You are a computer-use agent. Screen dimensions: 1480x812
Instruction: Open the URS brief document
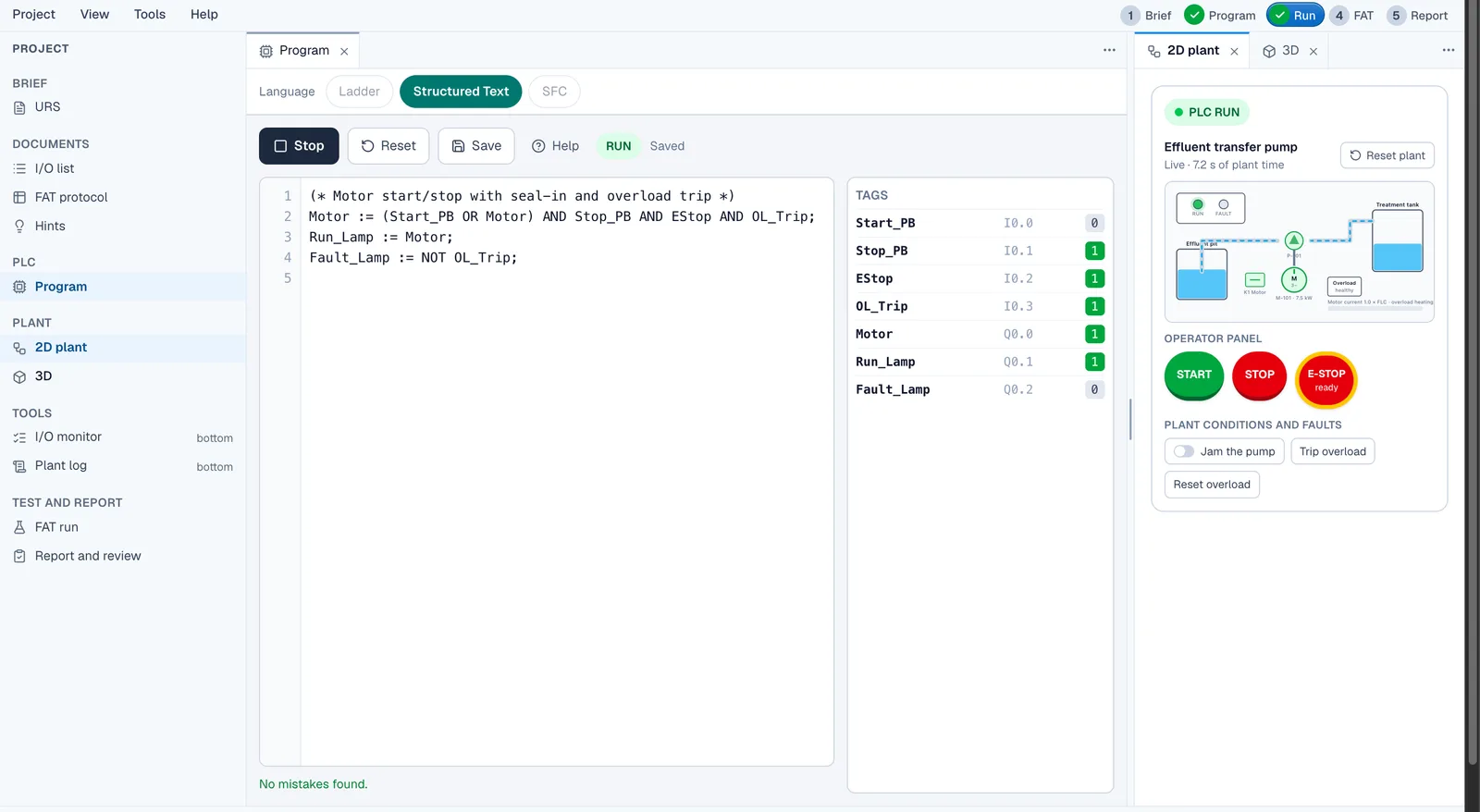pyautogui.click(x=47, y=107)
